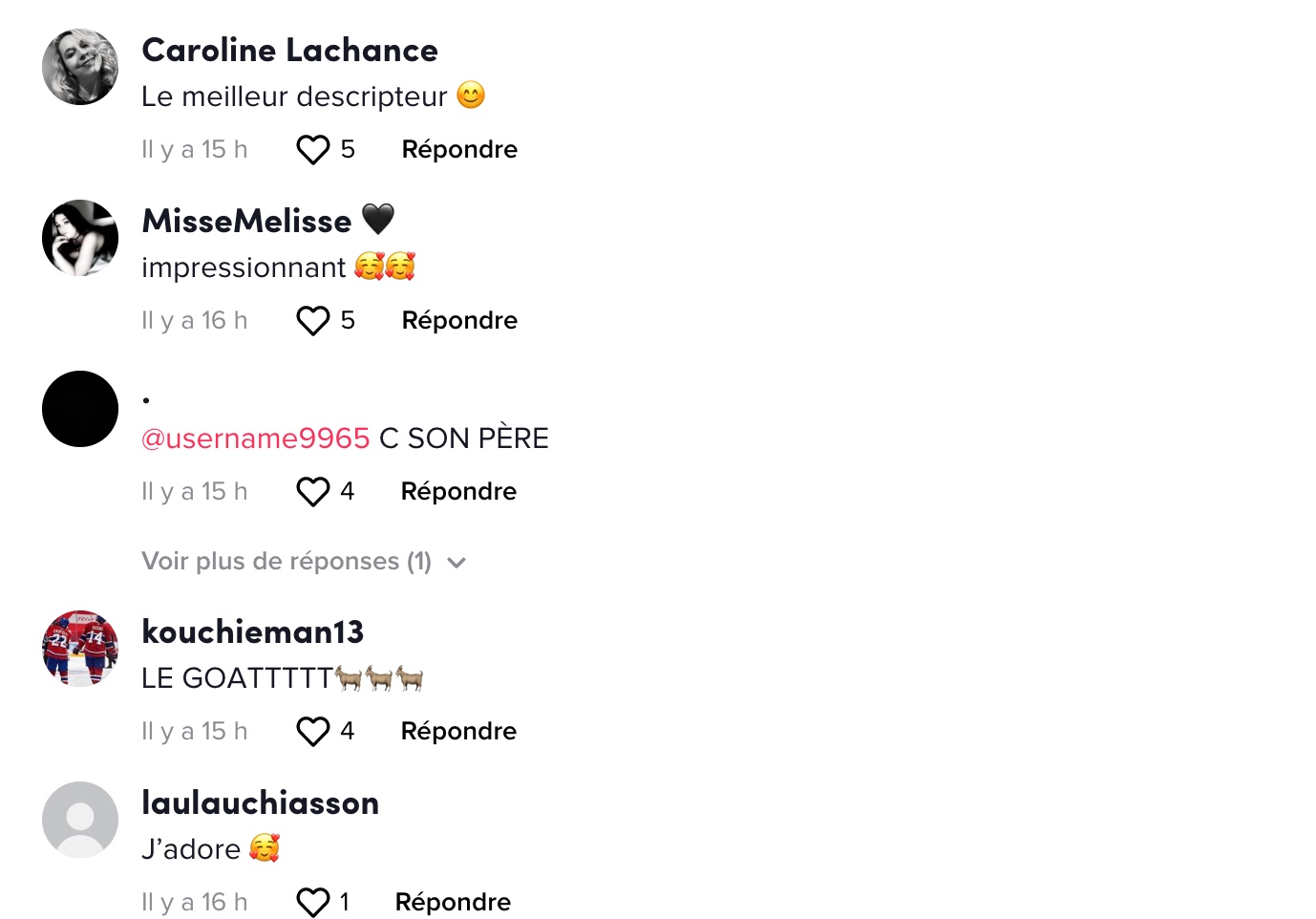Reply to laulauchiasson's comment

pos(453,903)
